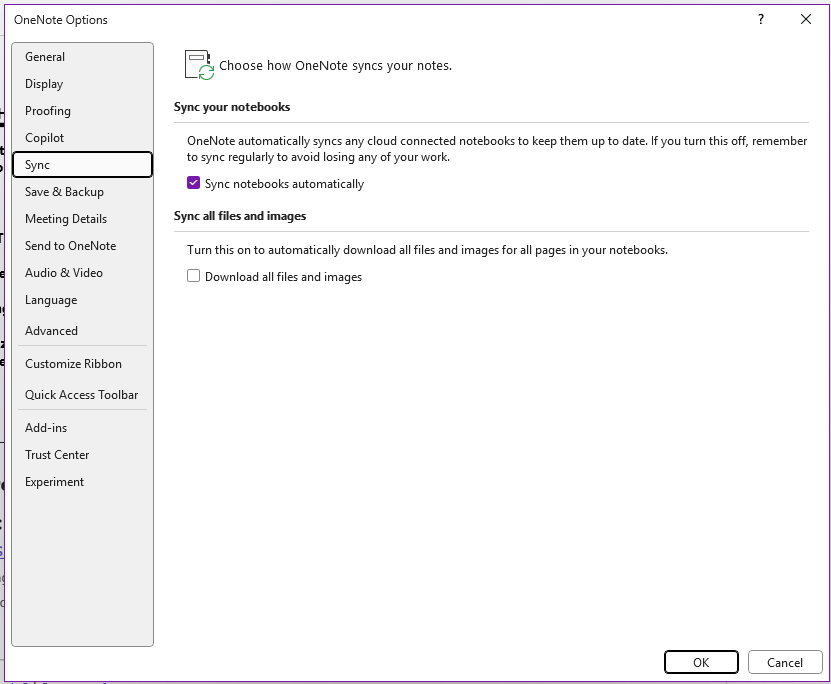Viewport: 831px width, 684px height.
Task: Select the Display category
Action: coord(43,84)
